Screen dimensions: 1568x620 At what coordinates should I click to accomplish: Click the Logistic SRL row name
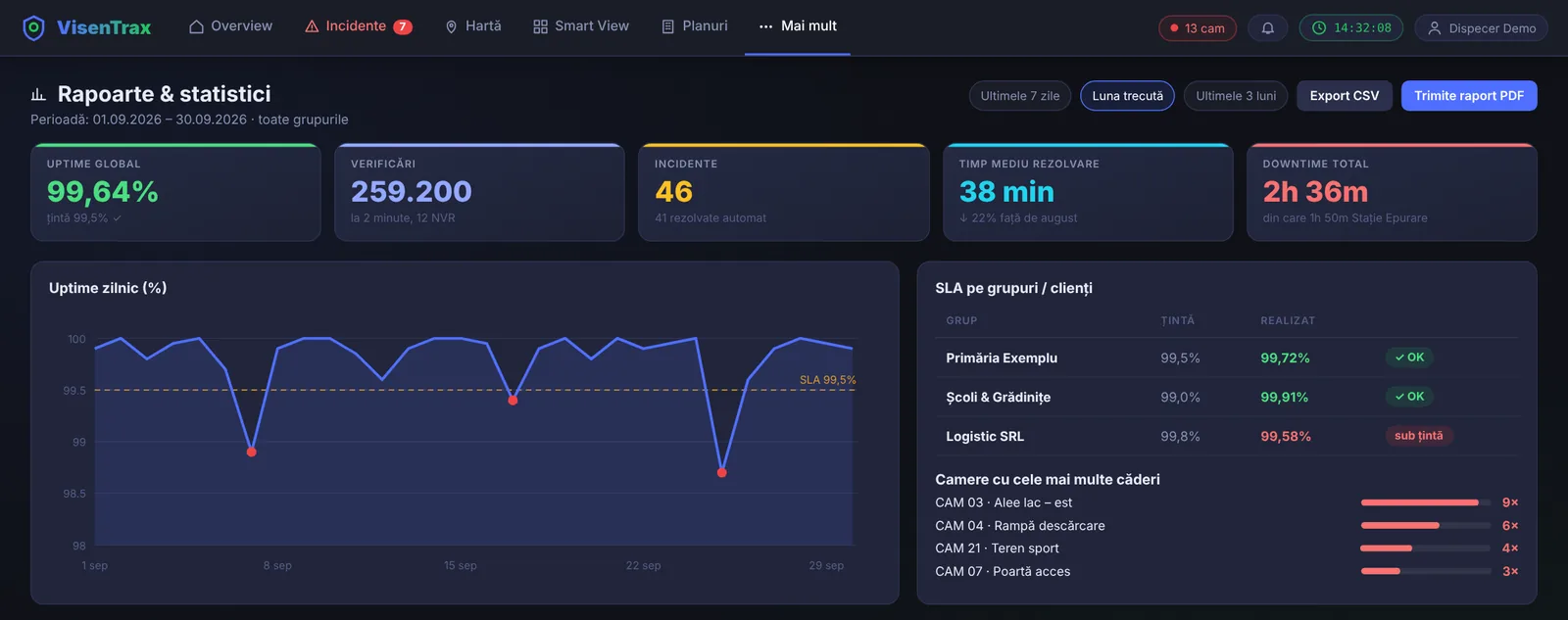(x=985, y=437)
